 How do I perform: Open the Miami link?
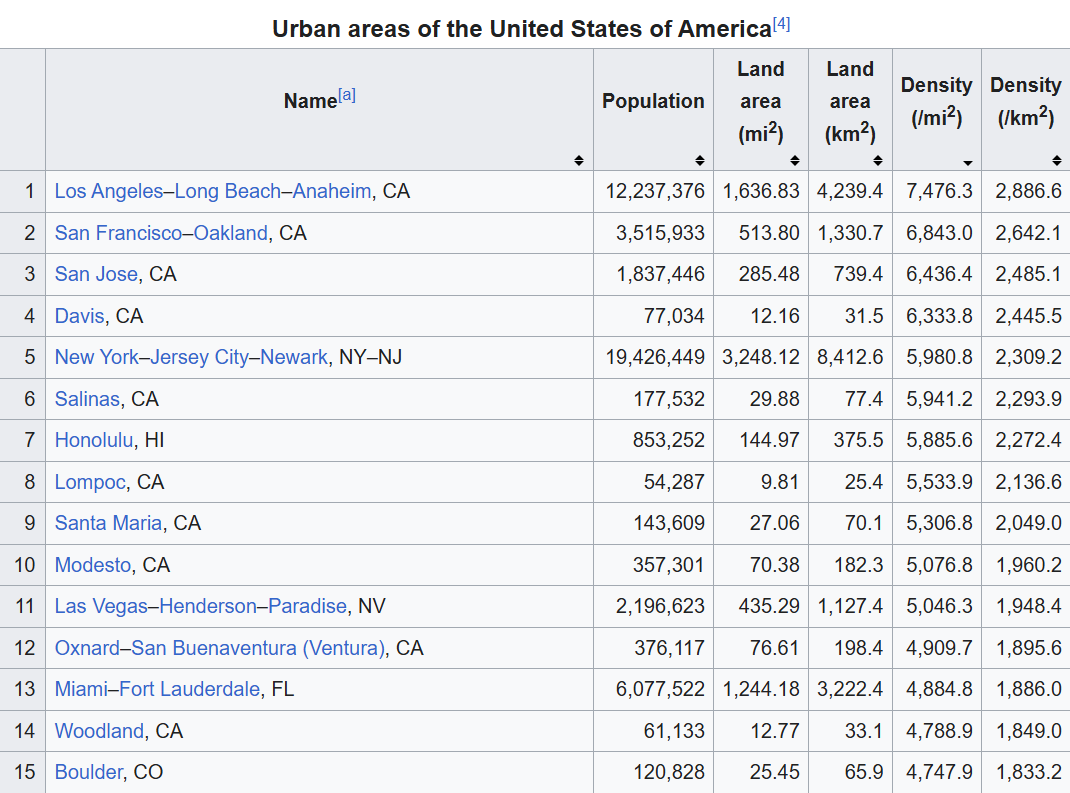tap(81, 689)
